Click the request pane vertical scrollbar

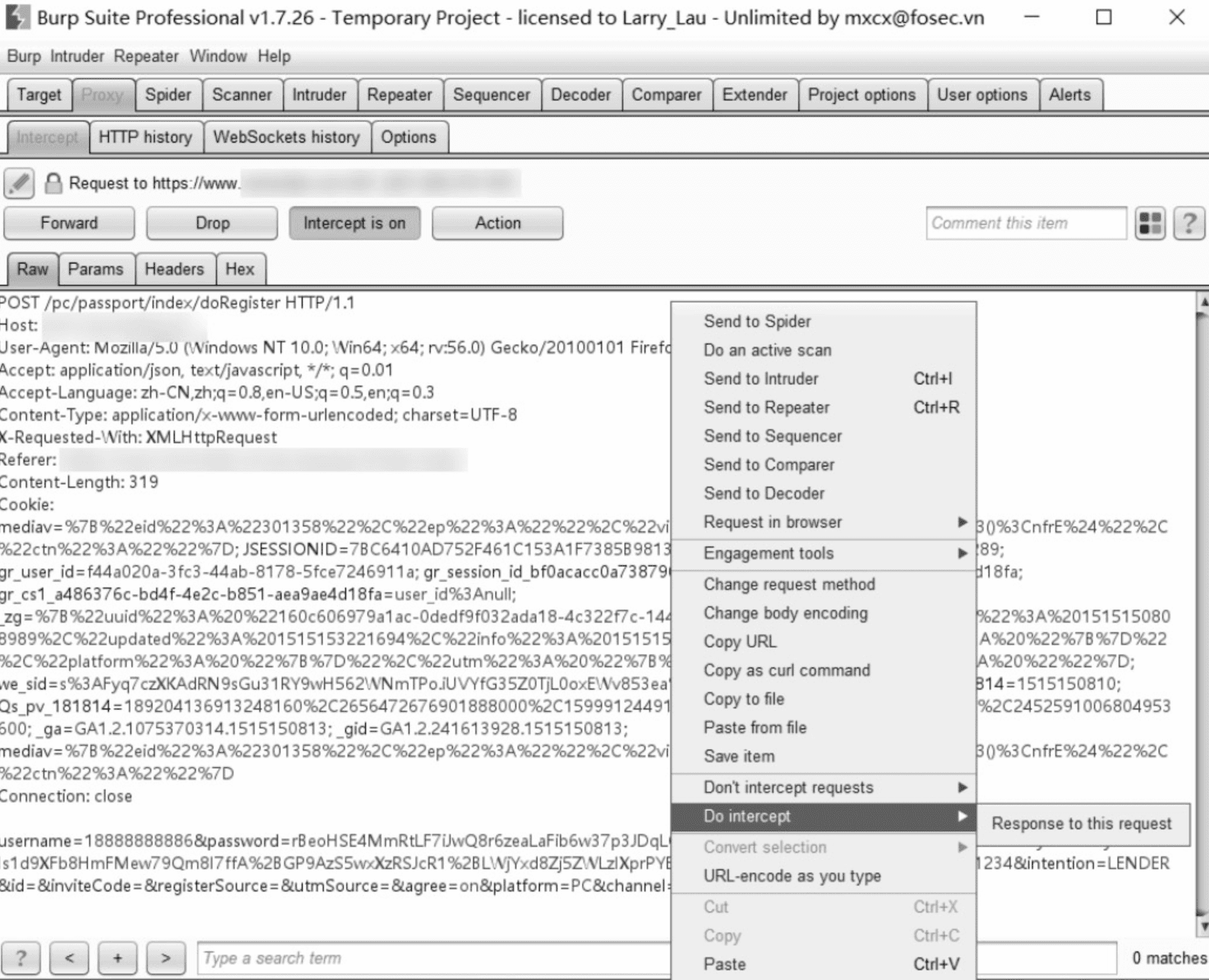1202,615
